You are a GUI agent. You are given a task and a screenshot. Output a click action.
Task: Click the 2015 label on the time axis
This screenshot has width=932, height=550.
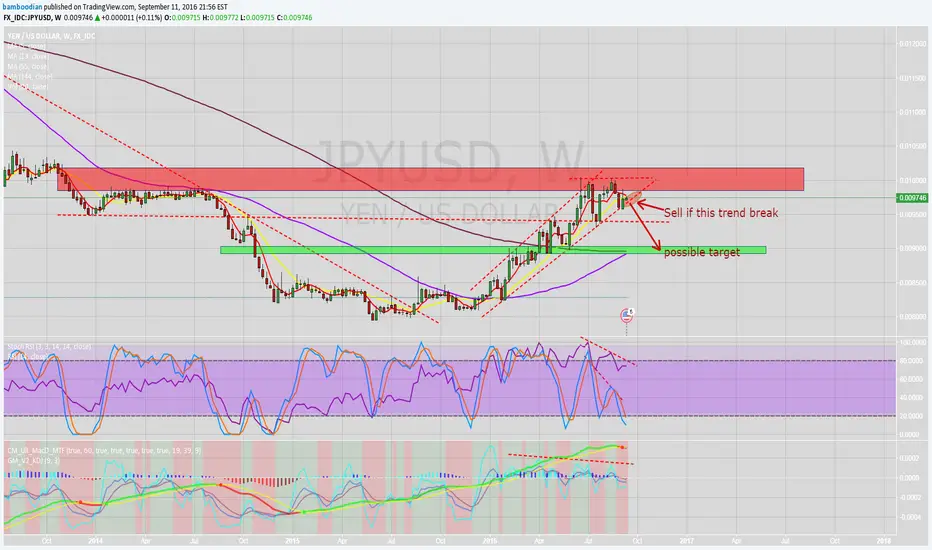(x=292, y=541)
